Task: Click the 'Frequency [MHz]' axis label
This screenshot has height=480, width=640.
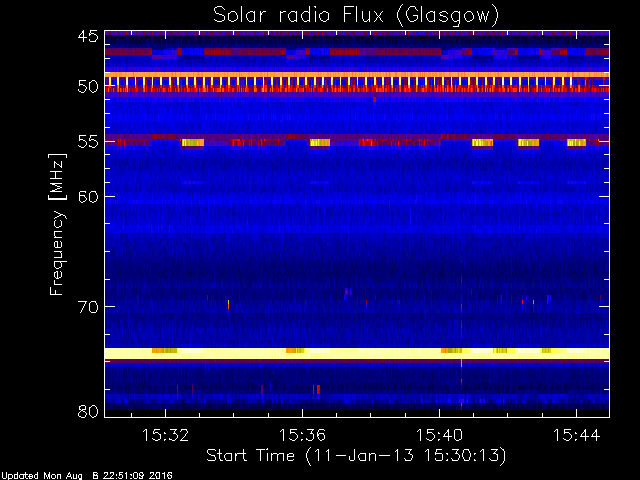Action: 57,224
